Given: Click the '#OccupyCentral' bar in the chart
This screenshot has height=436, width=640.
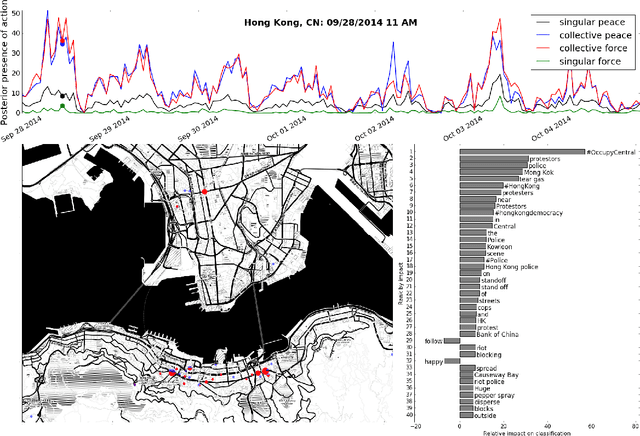Looking at the screenshot, I should point(522,152).
